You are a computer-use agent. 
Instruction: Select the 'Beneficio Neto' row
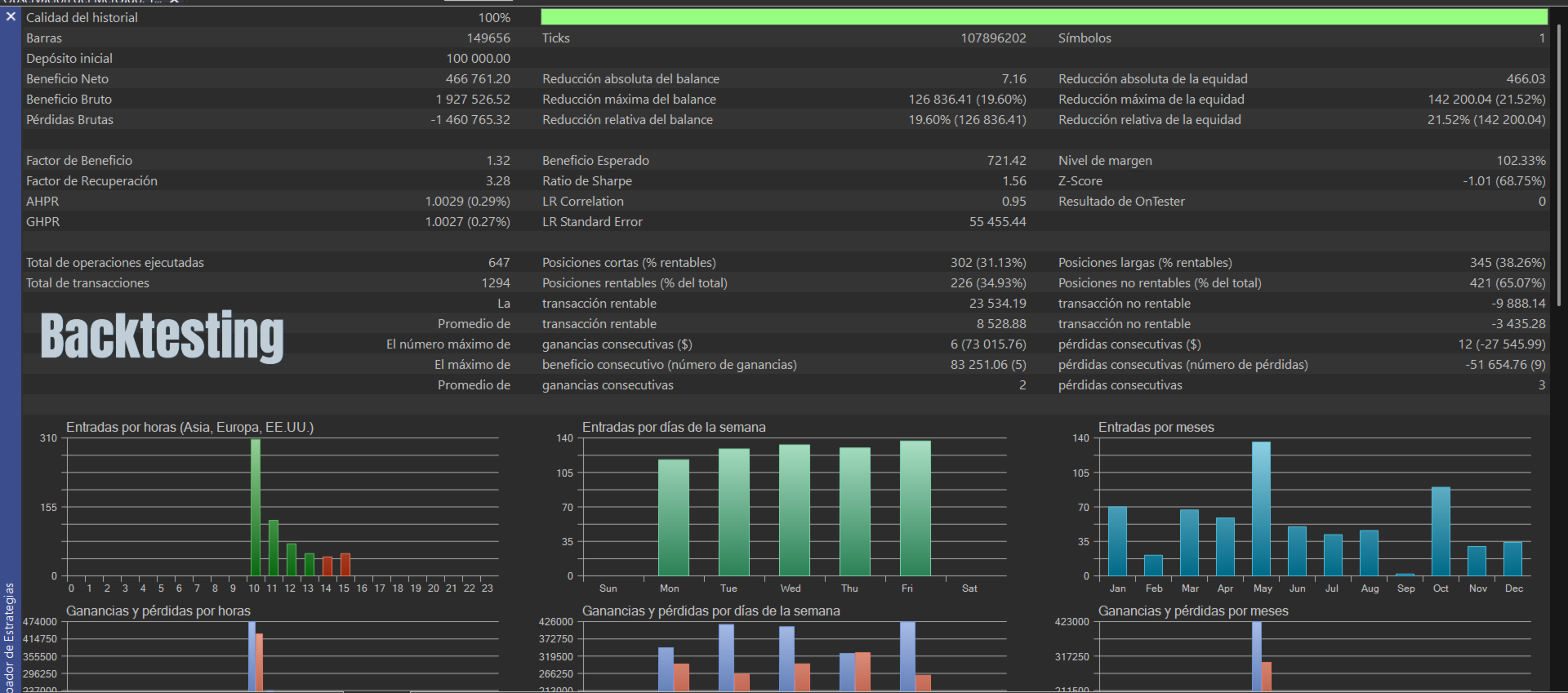(x=68, y=79)
